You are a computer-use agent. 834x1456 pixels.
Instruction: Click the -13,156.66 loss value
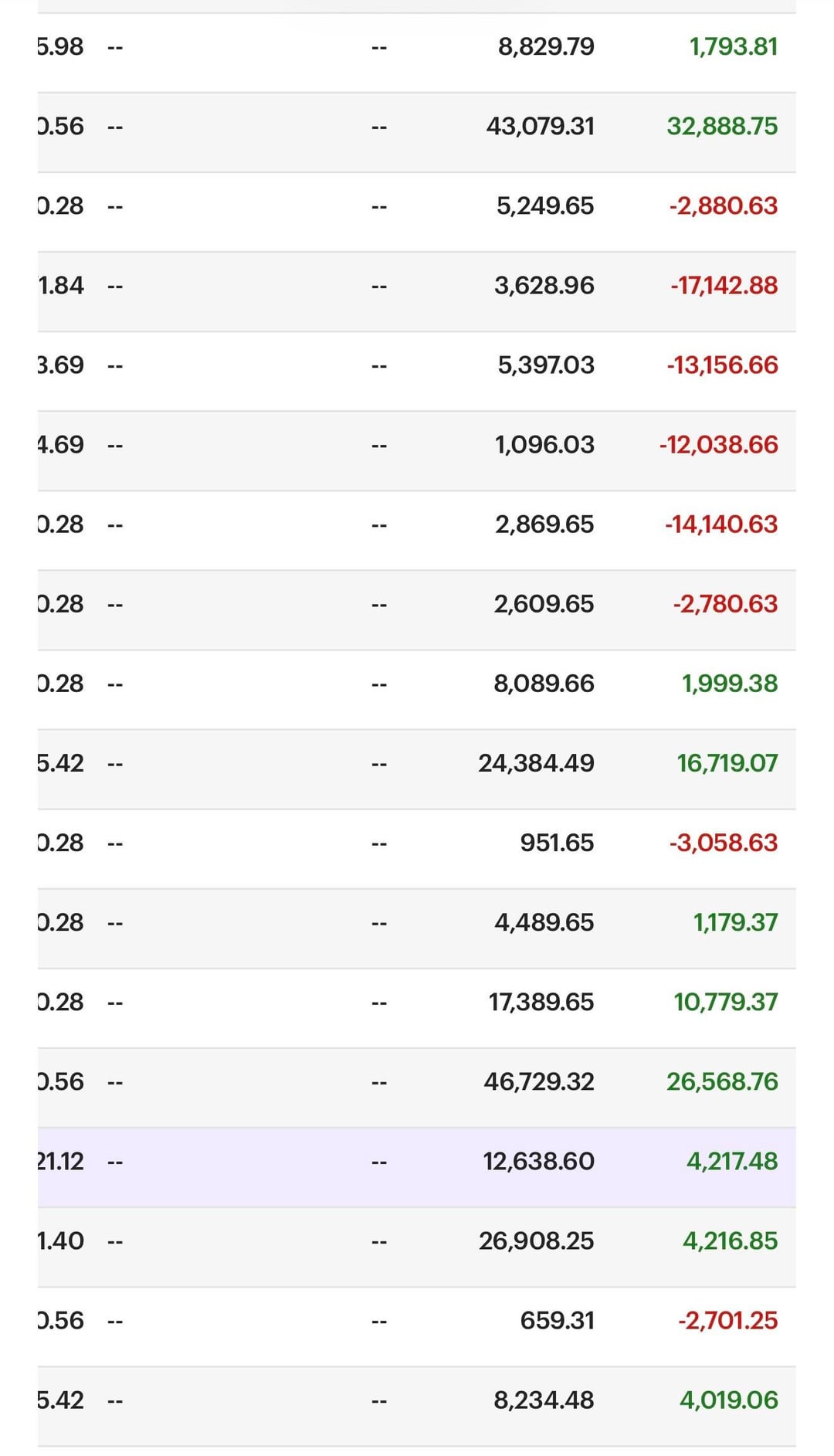tap(722, 365)
